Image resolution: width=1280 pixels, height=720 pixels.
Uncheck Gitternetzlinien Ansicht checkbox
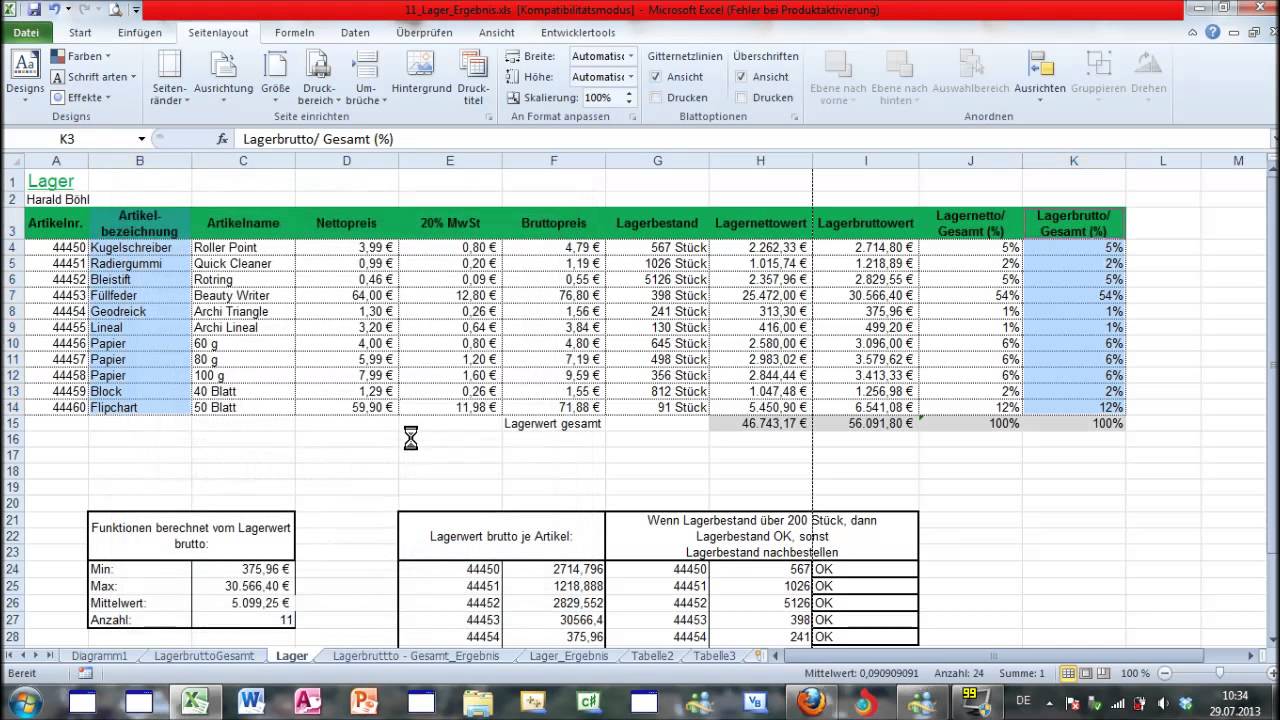[x=656, y=77]
